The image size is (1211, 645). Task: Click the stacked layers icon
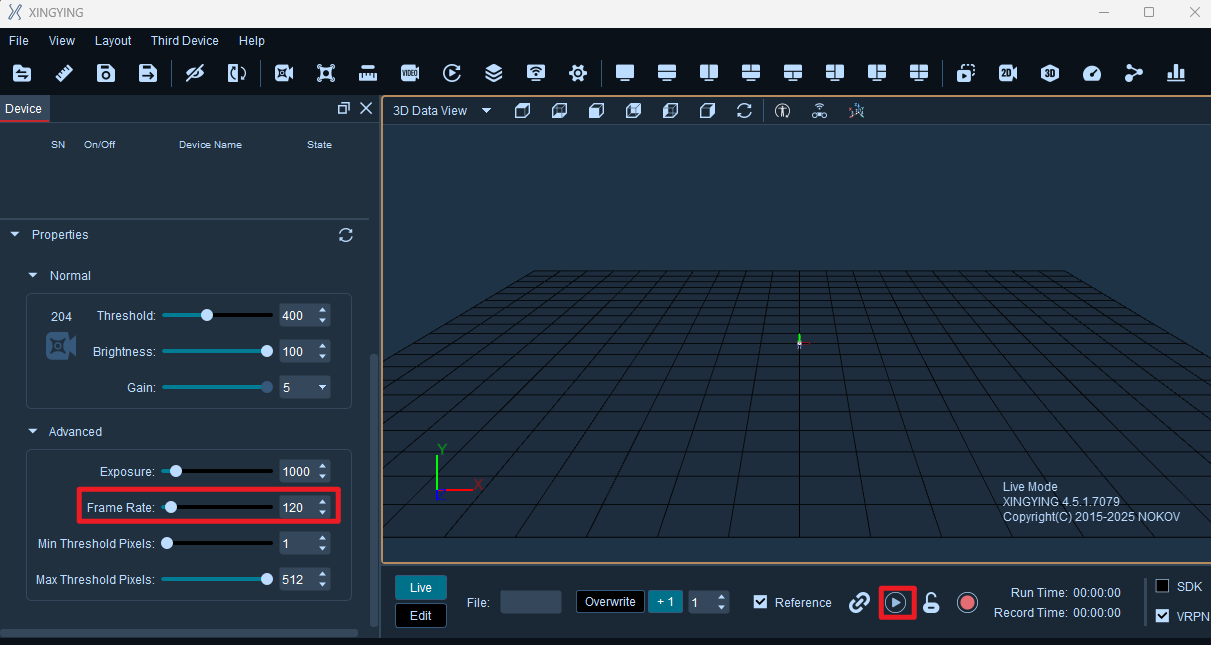pyautogui.click(x=494, y=73)
